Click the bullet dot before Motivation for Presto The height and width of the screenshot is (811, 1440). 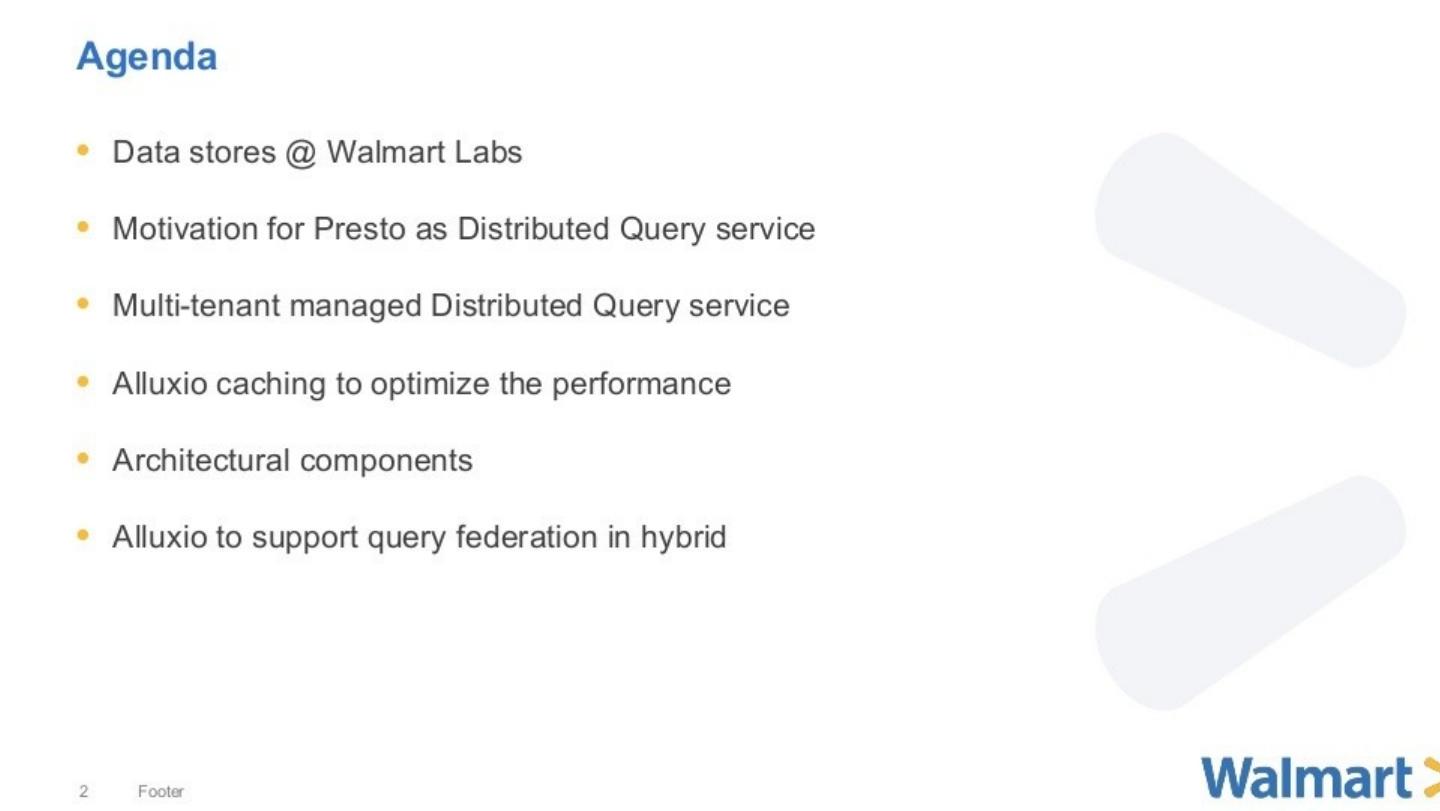83,228
